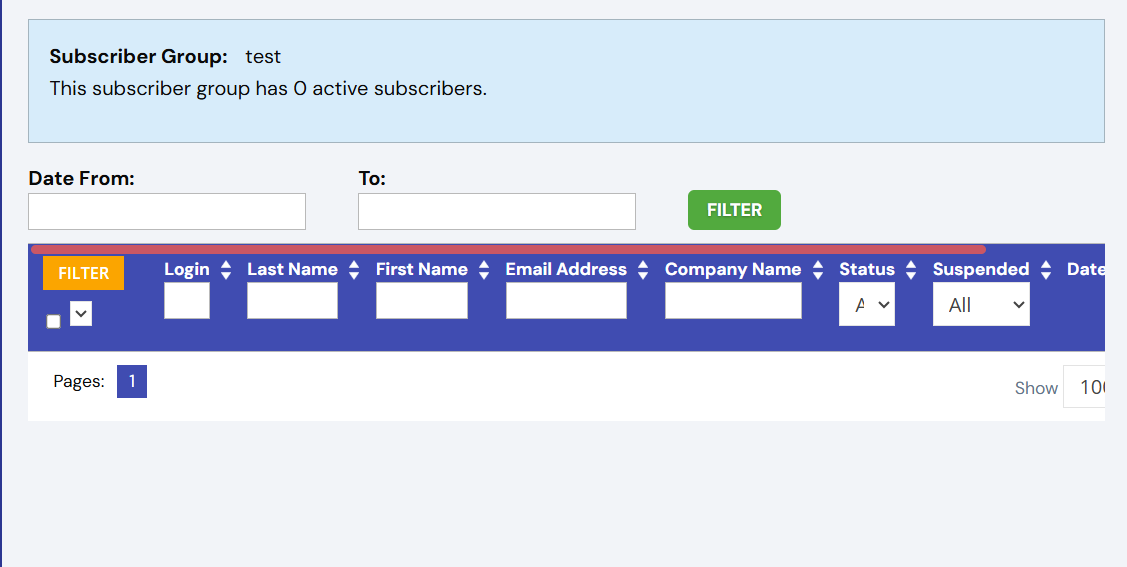Click the Suspended column header text
Viewport: 1127px width, 567px height.
coord(981,269)
